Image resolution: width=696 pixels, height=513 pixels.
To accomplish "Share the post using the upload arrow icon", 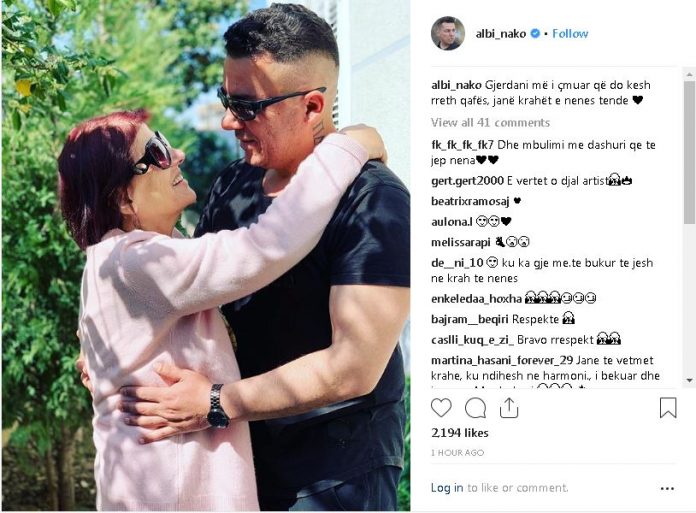I will pos(509,408).
